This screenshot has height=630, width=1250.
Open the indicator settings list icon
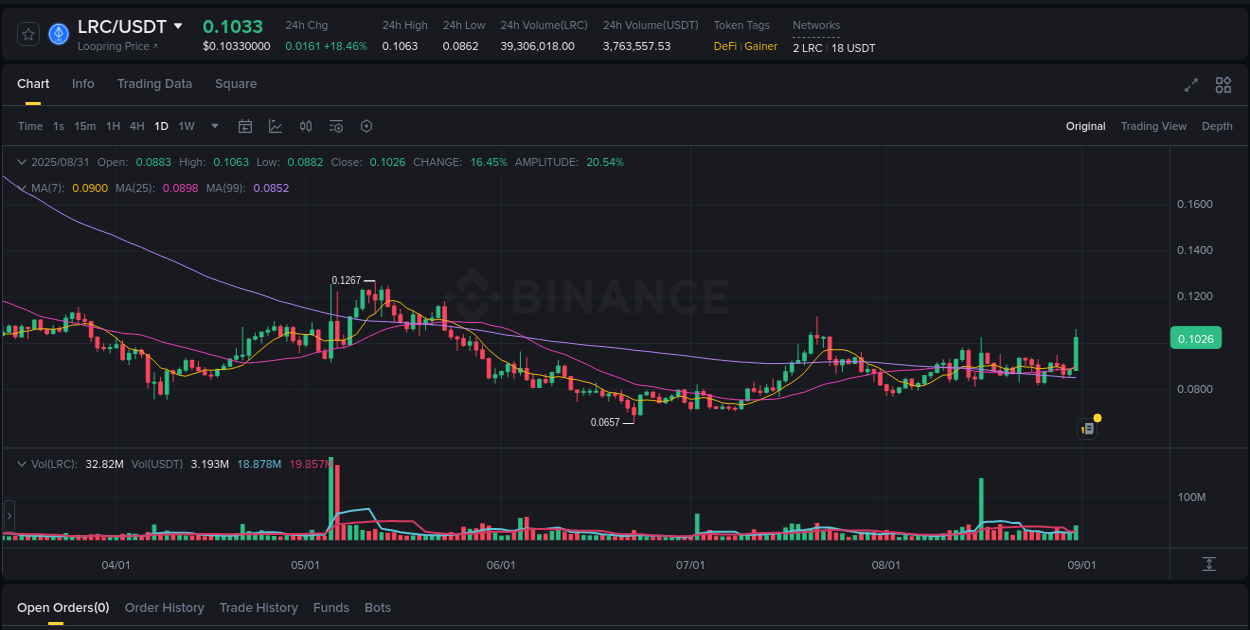pyautogui.click(x=336, y=126)
